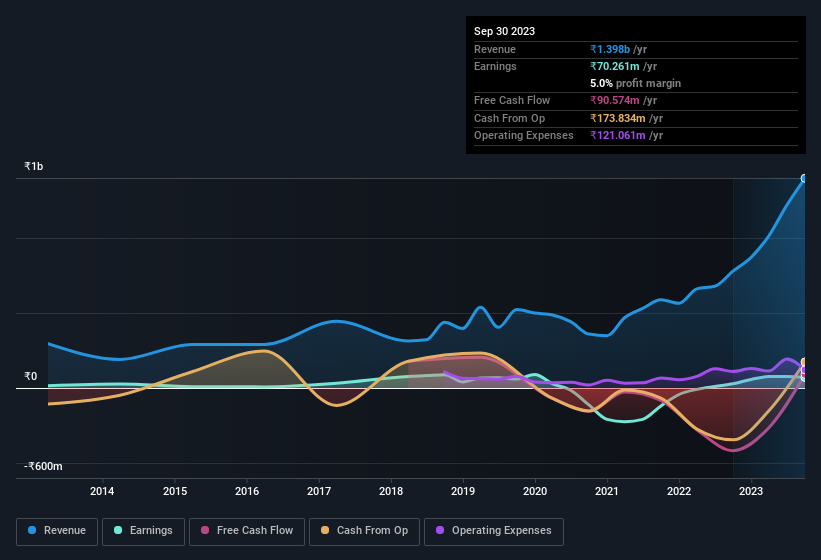Toggle the Earnings legend button
Viewport: 821px width, 560px height.
(143, 531)
